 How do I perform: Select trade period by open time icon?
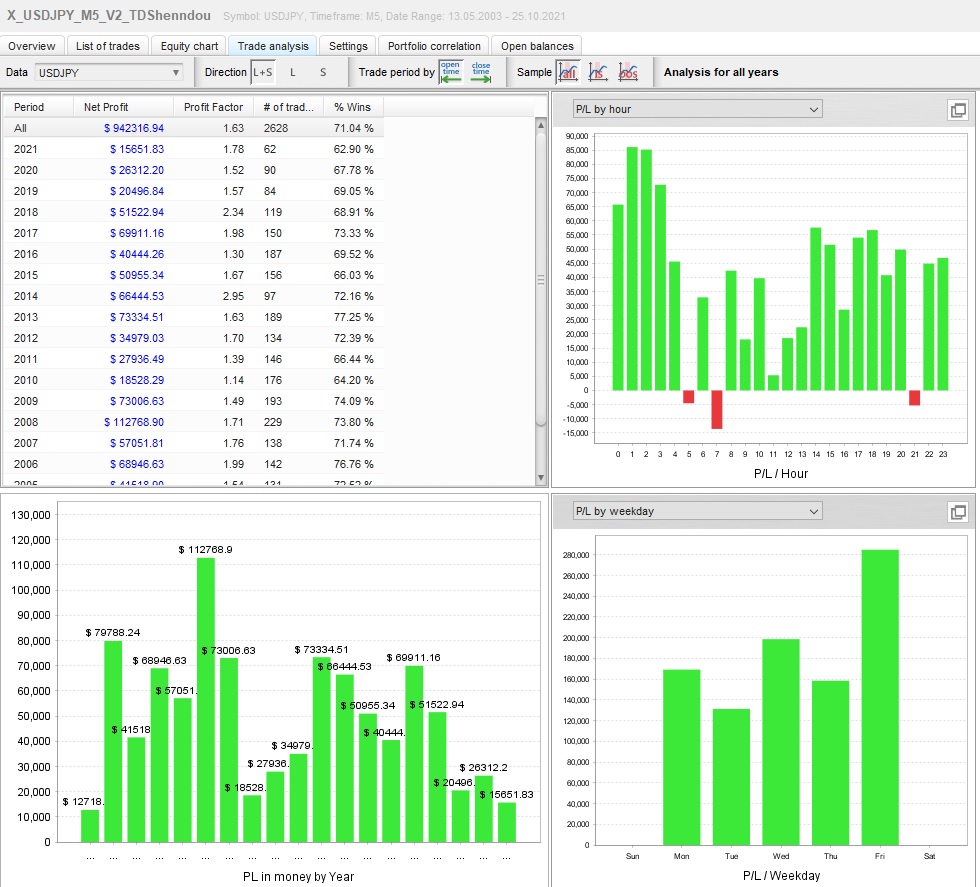click(451, 72)
